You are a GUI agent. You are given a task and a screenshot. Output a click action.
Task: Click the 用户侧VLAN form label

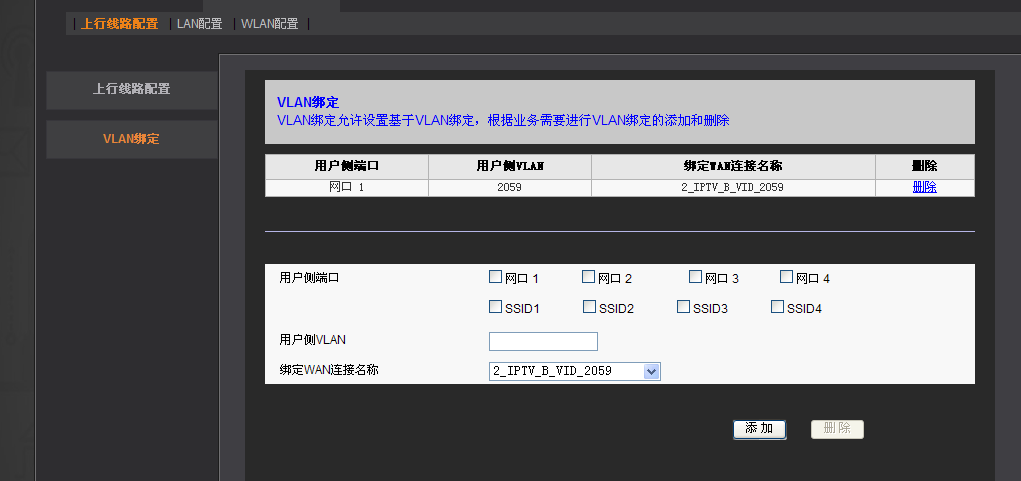pyautogui.click(x=313, y=339)
